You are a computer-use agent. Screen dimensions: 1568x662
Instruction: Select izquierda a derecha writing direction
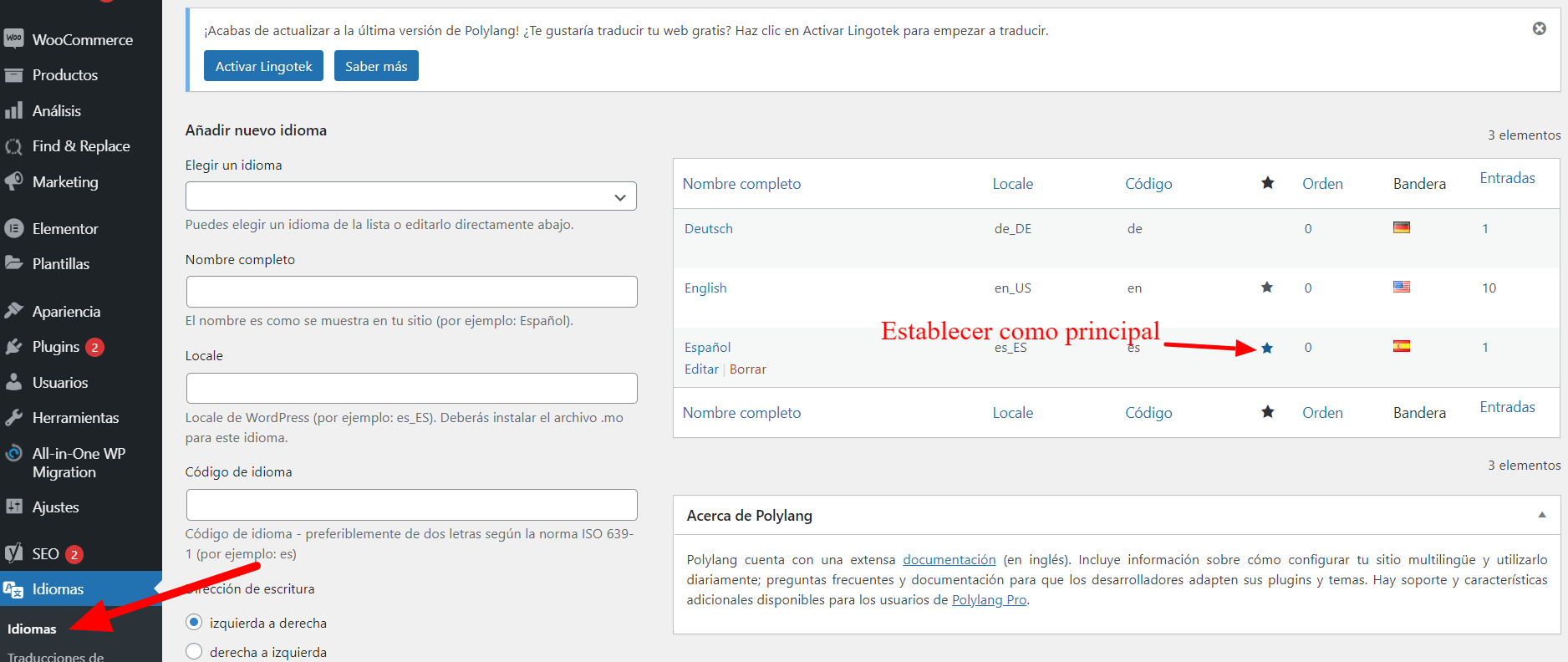[194, 622]
